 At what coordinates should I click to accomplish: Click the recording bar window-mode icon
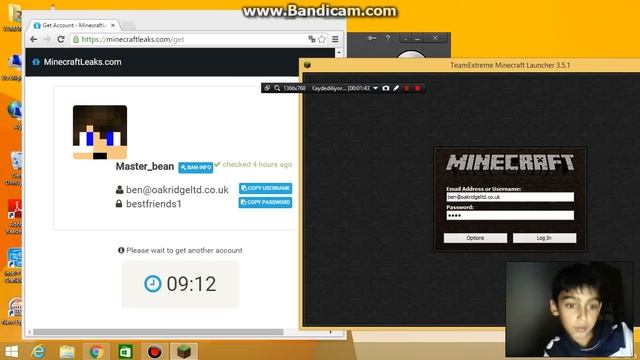point(267,88)
